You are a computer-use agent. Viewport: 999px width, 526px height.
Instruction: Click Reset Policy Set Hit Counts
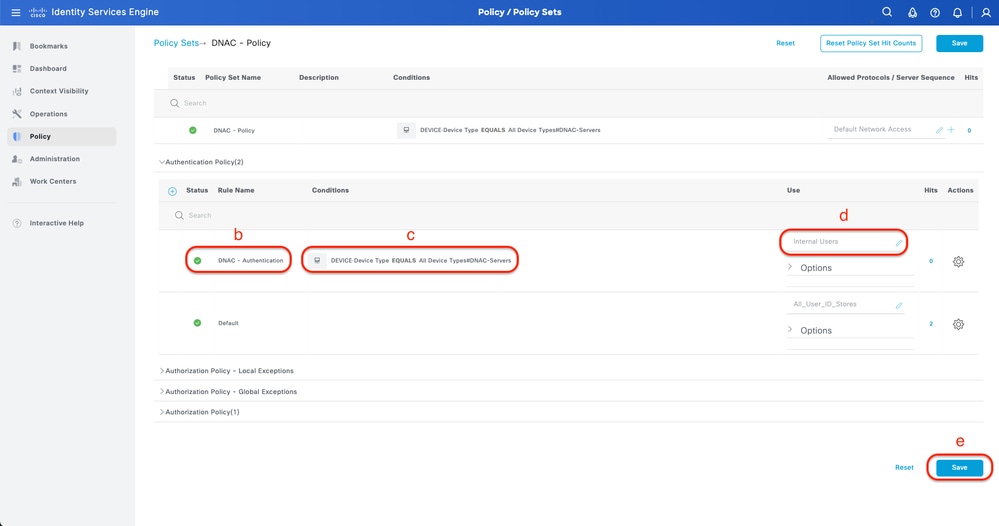(871, 43)
